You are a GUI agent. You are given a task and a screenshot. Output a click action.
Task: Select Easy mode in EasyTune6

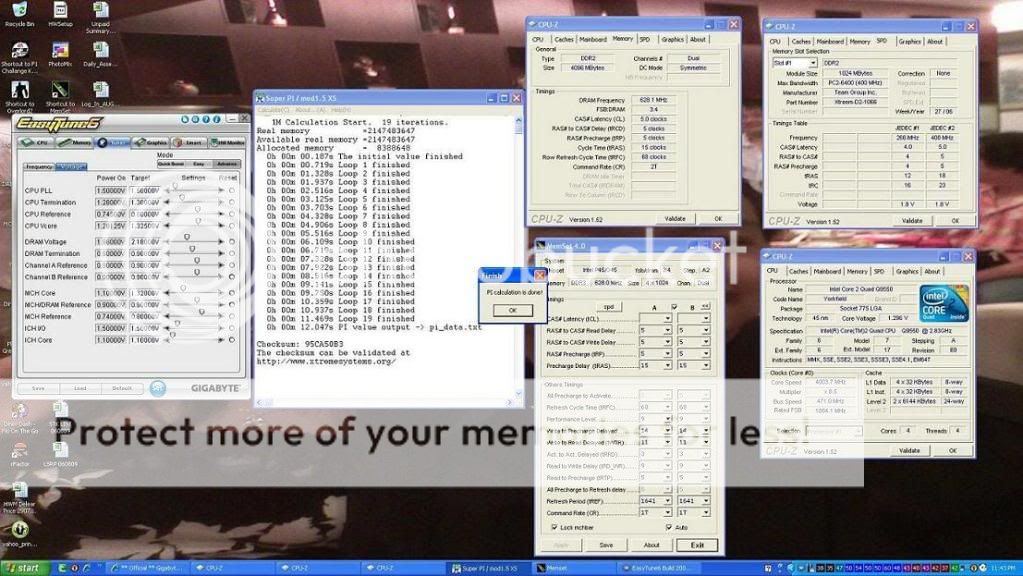(199, 164)
